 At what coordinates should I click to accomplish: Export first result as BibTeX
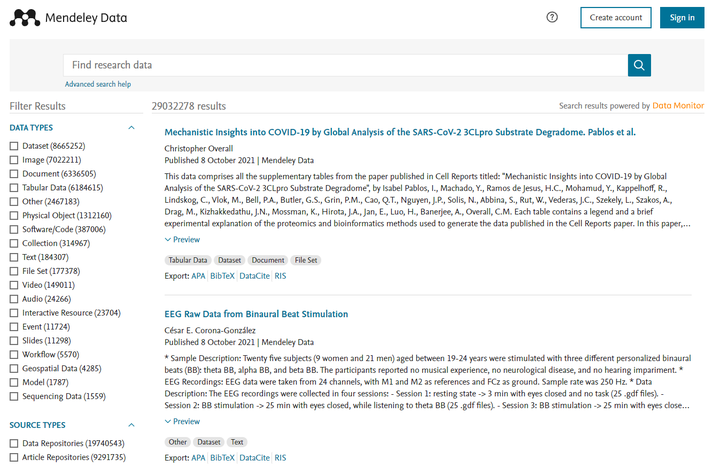click(222, 276)
